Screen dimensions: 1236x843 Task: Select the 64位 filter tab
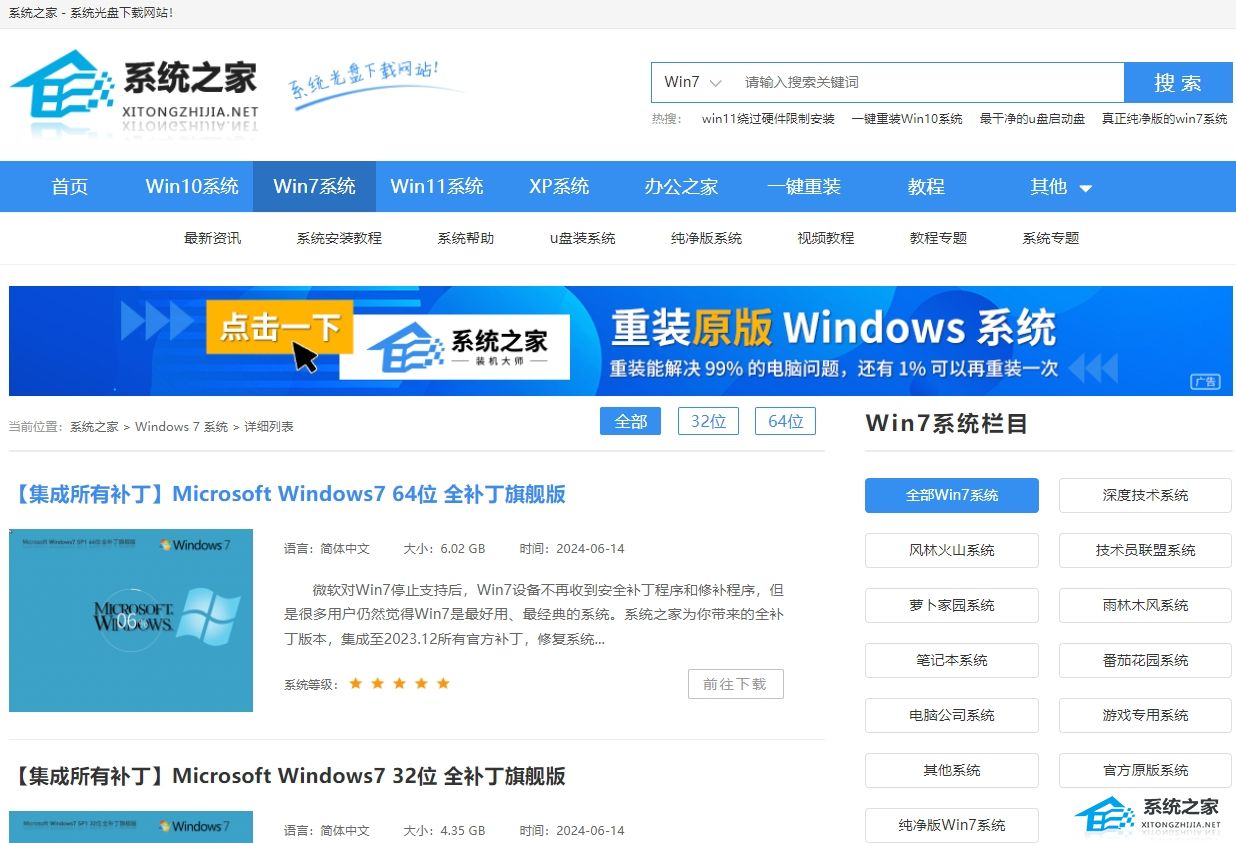(x=785, y=421)
